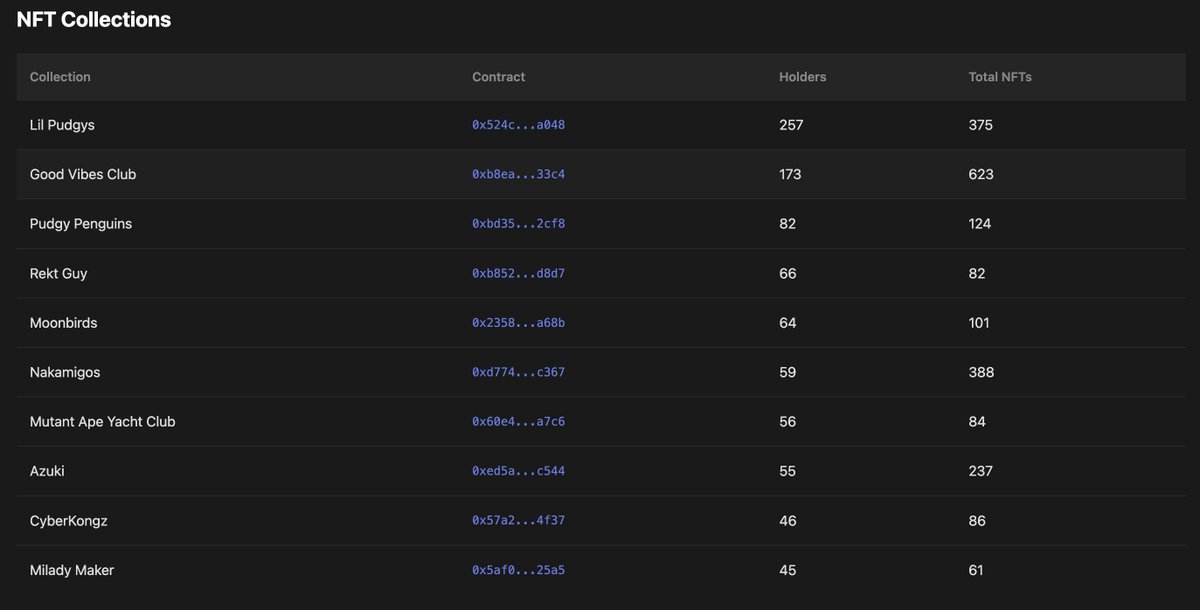The width and height of the screenshot is (1200, 610).
Task: Select the Lil Pudgys collection name
Action: coord(62,125)
